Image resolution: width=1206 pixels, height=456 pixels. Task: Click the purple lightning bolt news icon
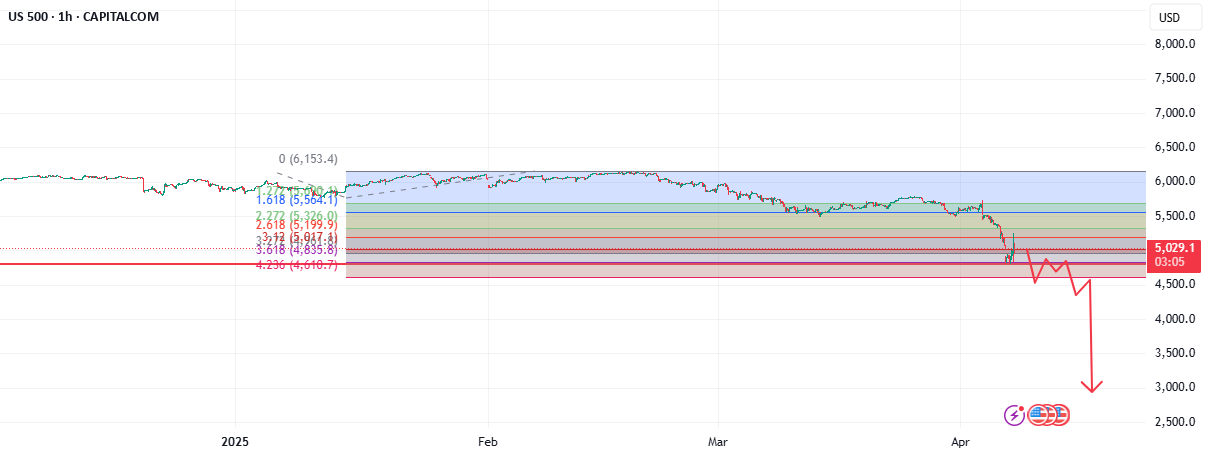click(x=1016, y=414)
